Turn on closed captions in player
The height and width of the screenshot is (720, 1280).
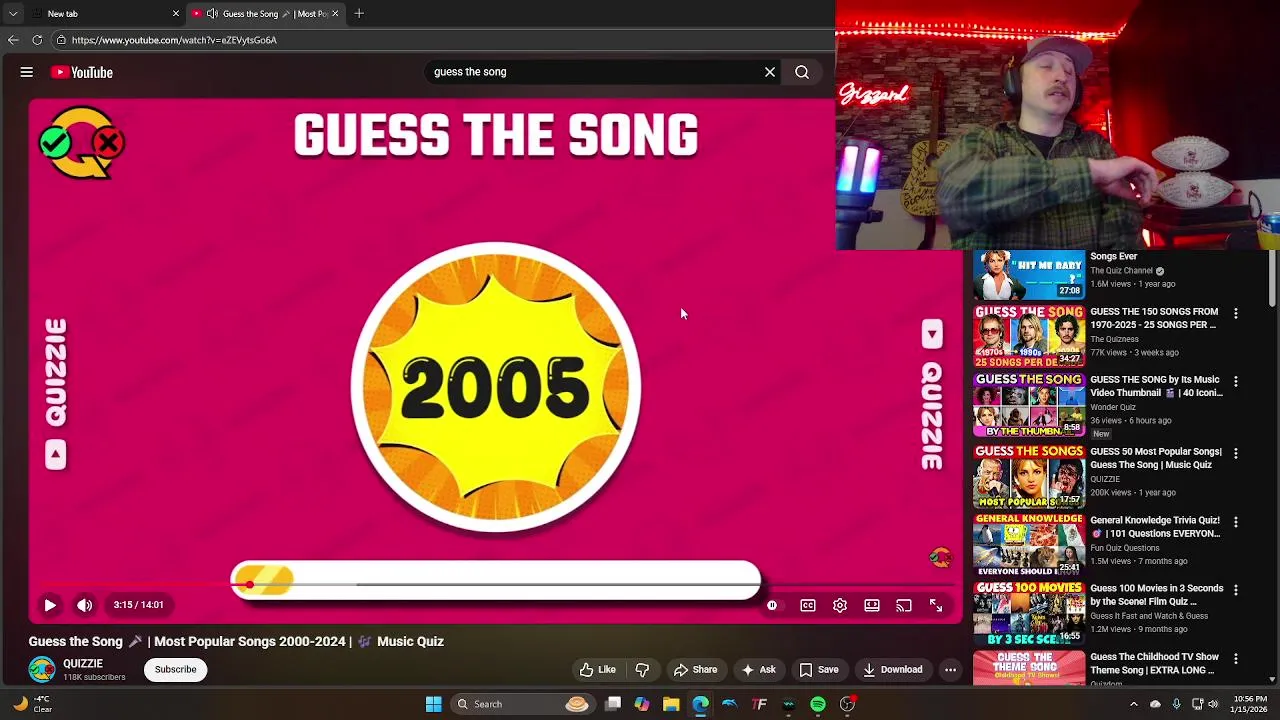pyautogui.click(x=808, y=605)
